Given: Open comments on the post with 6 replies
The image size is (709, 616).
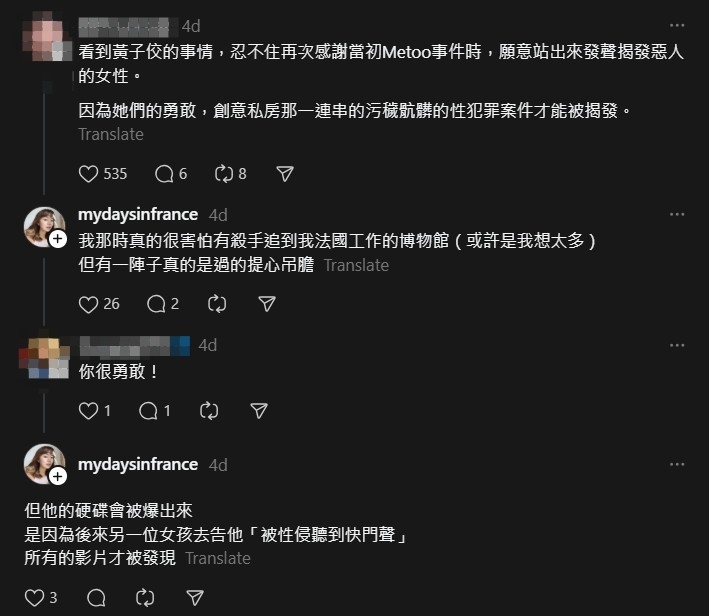Looking at the screenshot, I should 164,174.
